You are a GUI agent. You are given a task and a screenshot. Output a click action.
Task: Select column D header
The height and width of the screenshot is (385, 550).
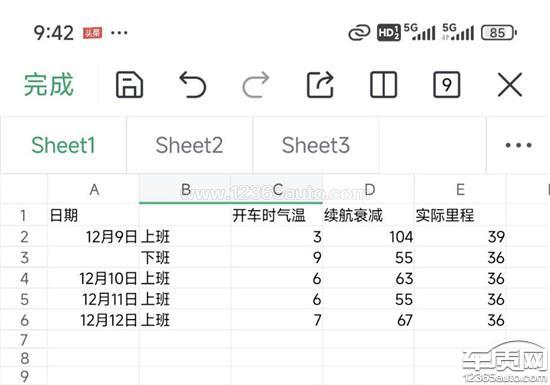[368, 189]
